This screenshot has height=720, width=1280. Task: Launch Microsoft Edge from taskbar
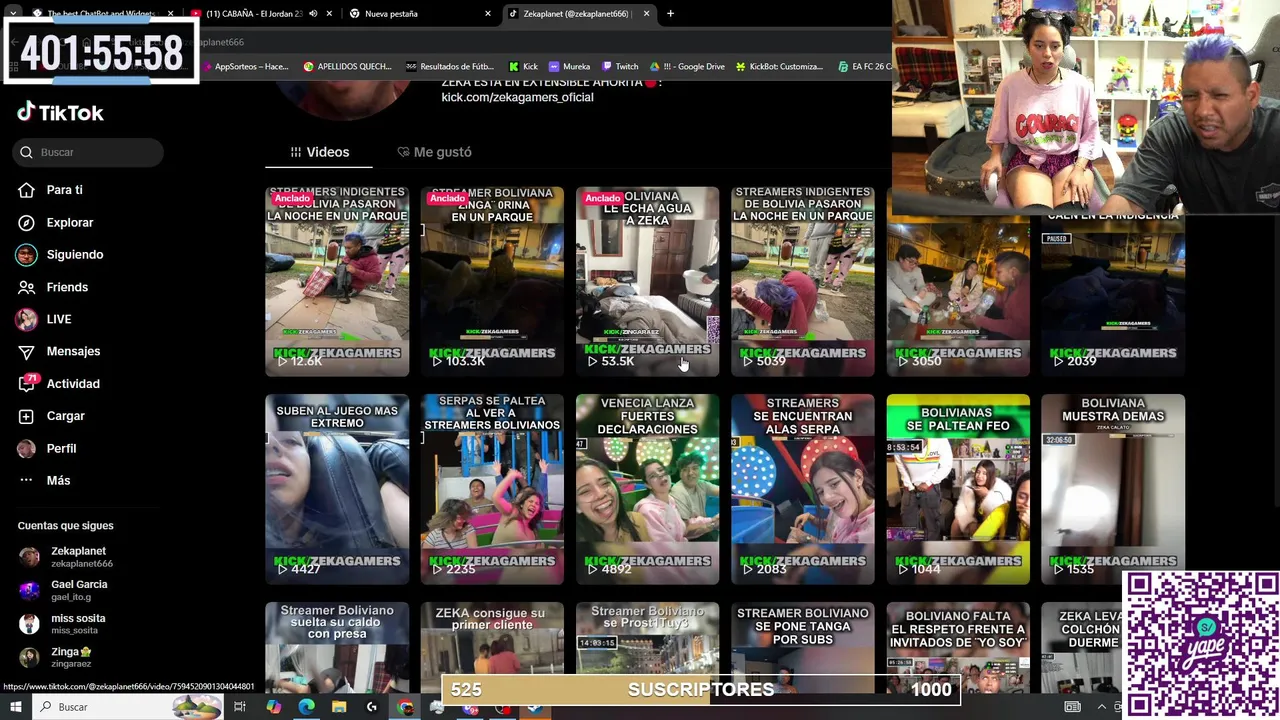(306, 707)
